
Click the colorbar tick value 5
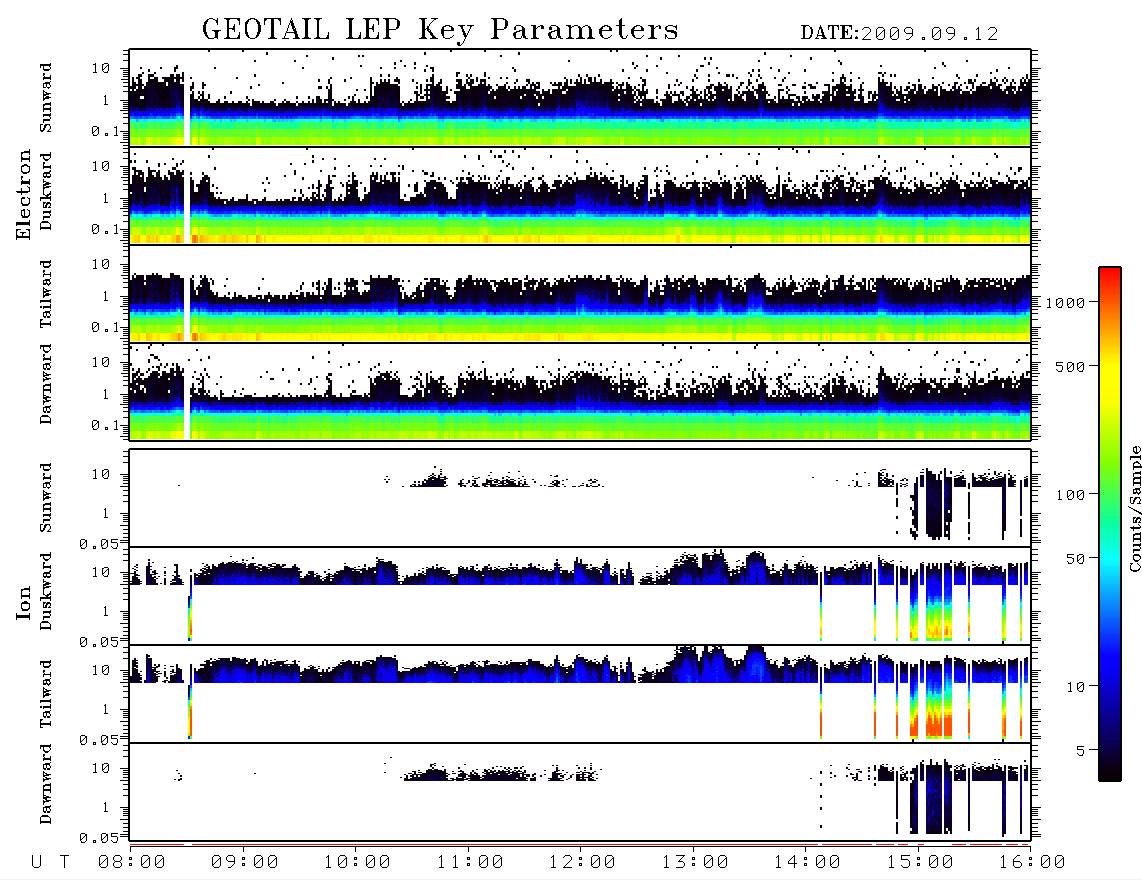tap(1080, 751)
